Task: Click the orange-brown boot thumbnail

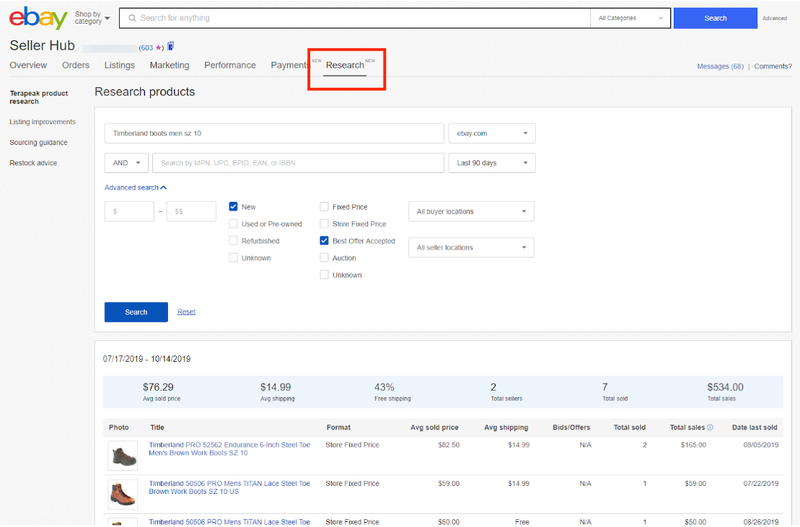Action: (x=122, y=494)
